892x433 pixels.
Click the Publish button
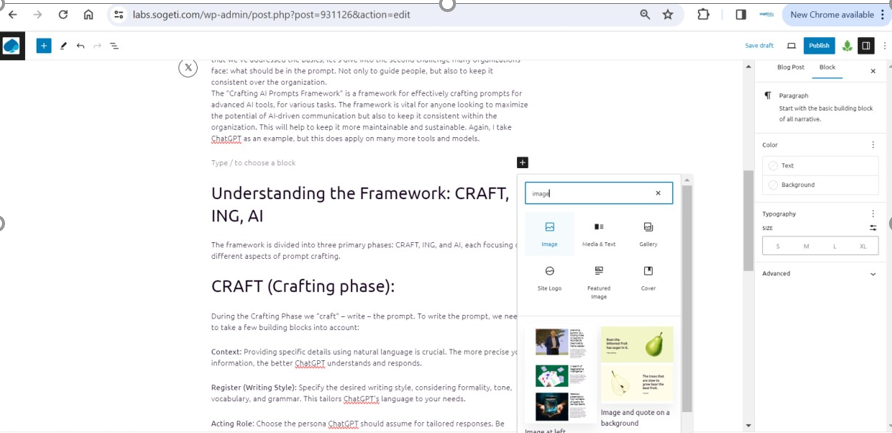coord(819,46)
